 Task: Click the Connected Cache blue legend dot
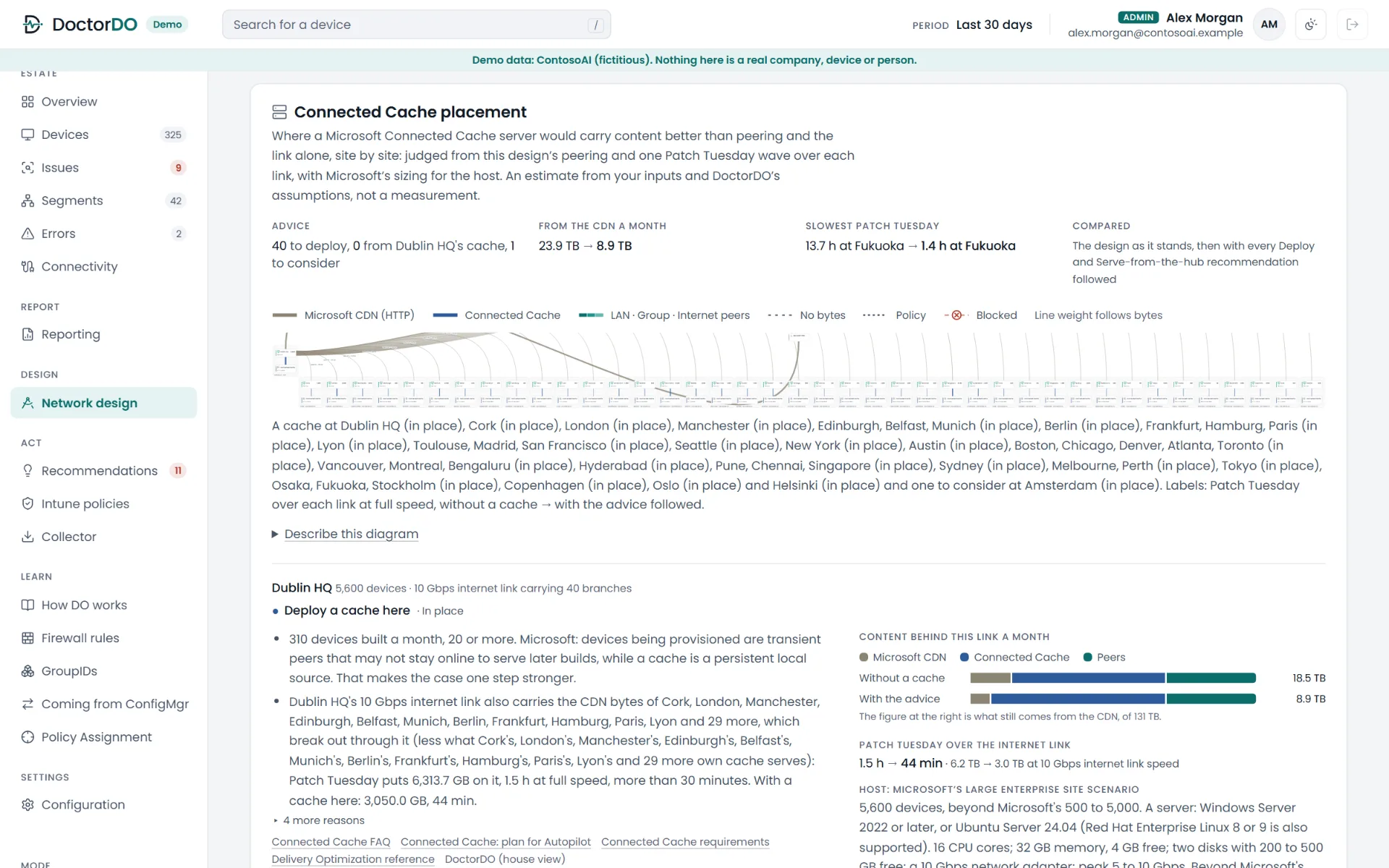tap(964, 658)
